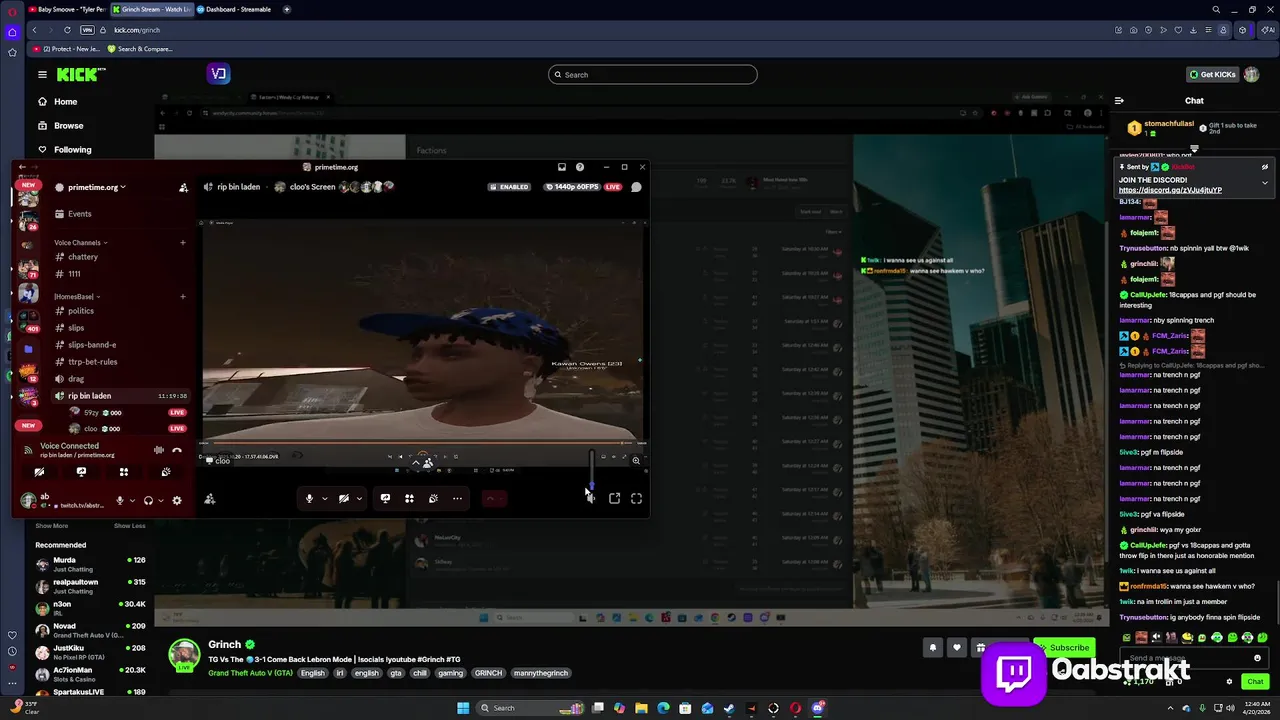The image size is (1280, 720).
Task: Click 1440p 60FPS stream quality badge
Action: tap(571, 187)
